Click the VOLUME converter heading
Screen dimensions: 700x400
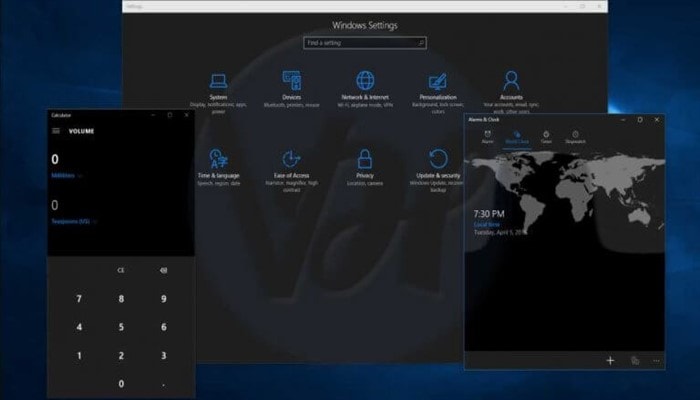[x=81, y=131]
